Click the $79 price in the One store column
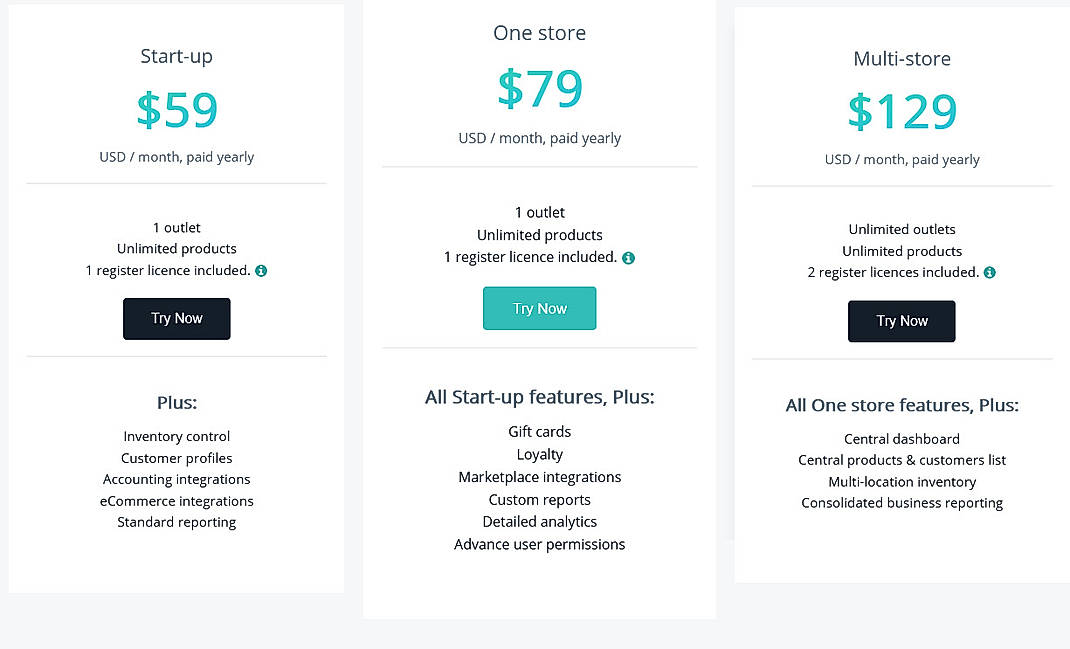The height and width of the screenshot is (649, 1070). [x=539, y=89]
